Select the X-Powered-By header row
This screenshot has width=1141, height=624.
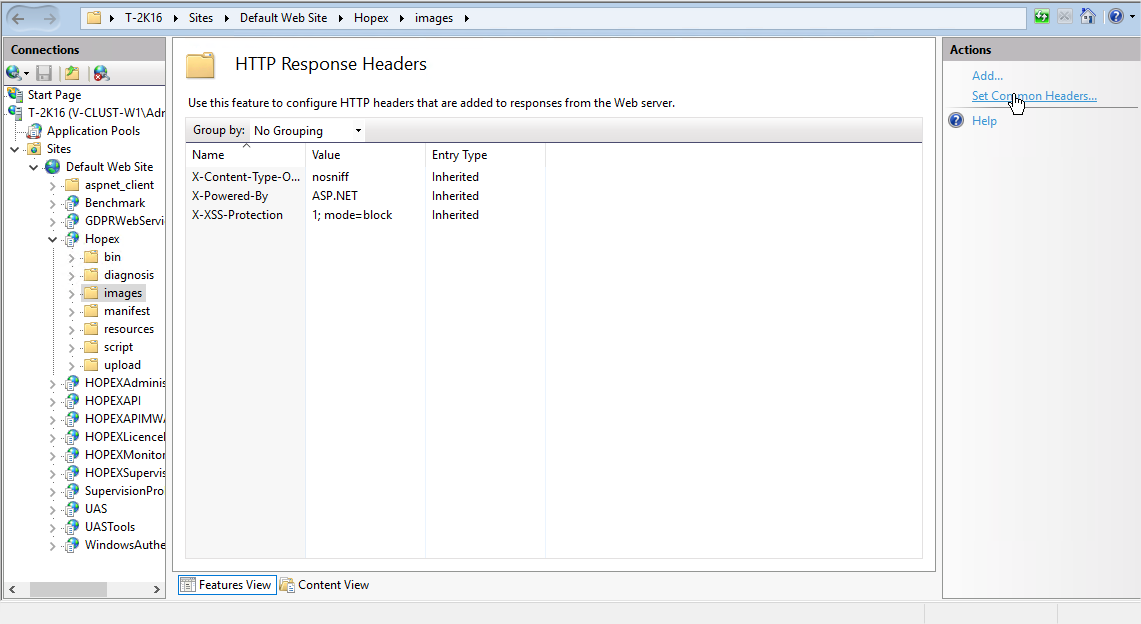click(x=230, y=196)
